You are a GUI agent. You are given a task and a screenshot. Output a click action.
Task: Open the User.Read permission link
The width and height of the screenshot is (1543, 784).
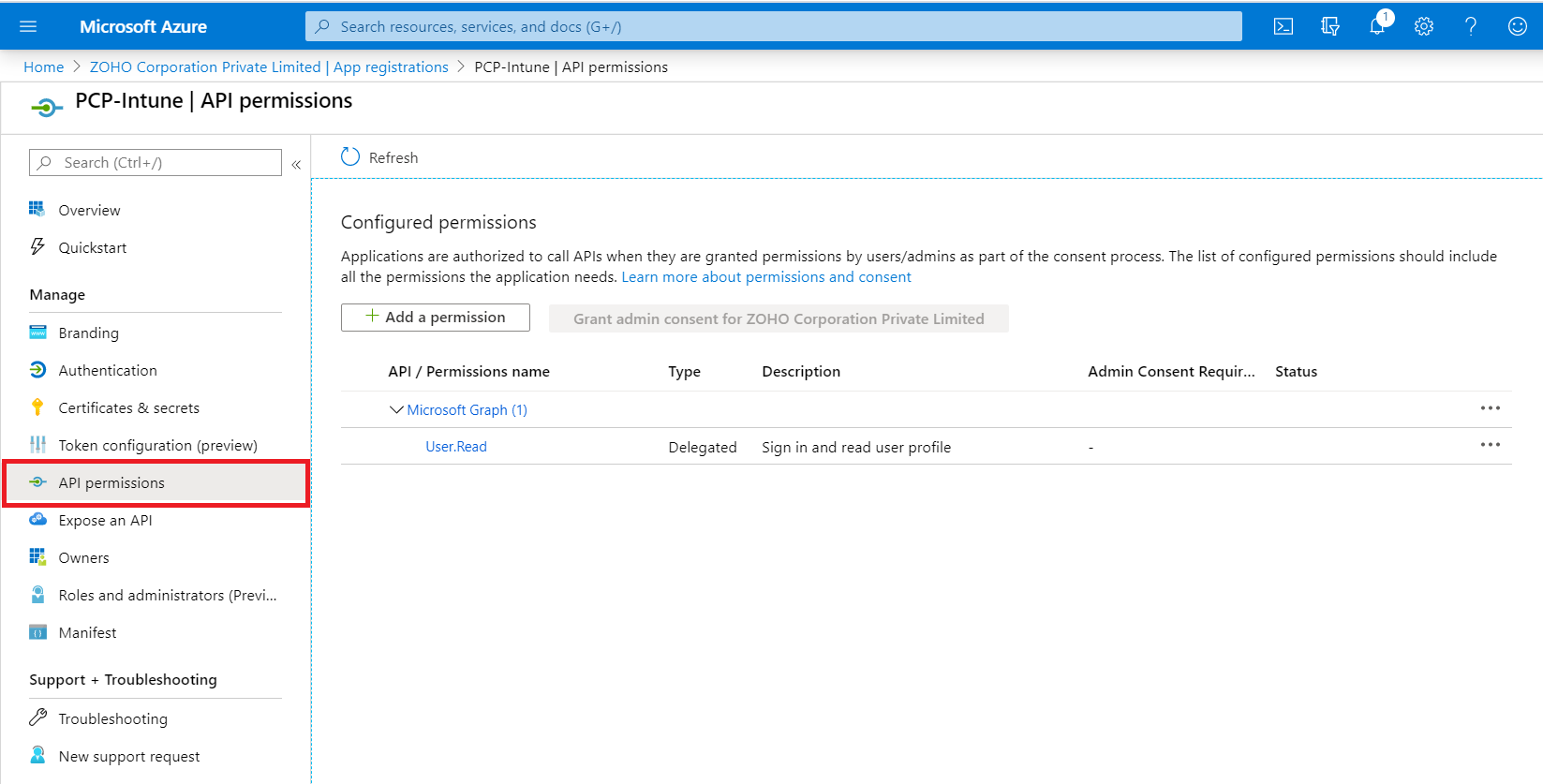pos(456,447)
